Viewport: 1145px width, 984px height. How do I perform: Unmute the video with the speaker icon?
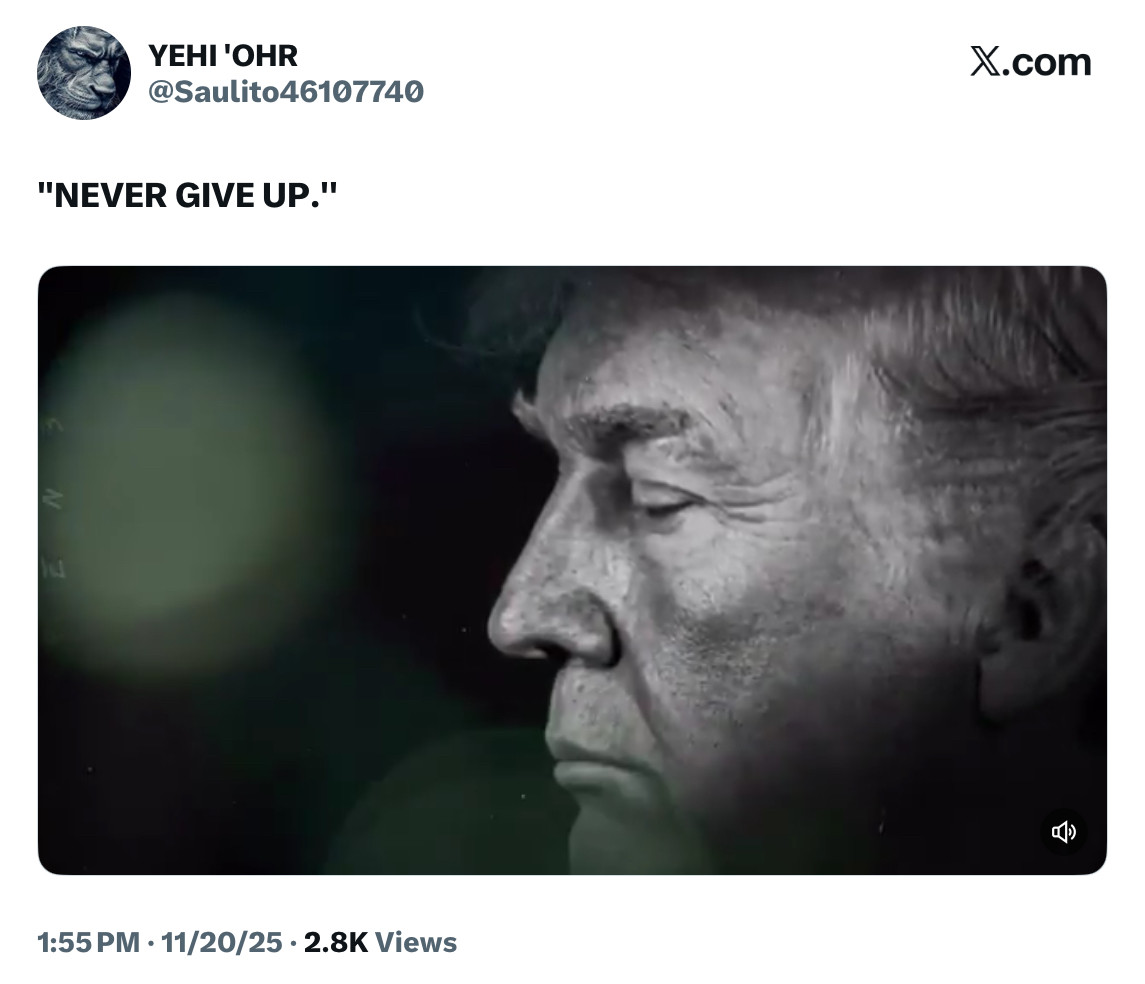pos(1063,831)
